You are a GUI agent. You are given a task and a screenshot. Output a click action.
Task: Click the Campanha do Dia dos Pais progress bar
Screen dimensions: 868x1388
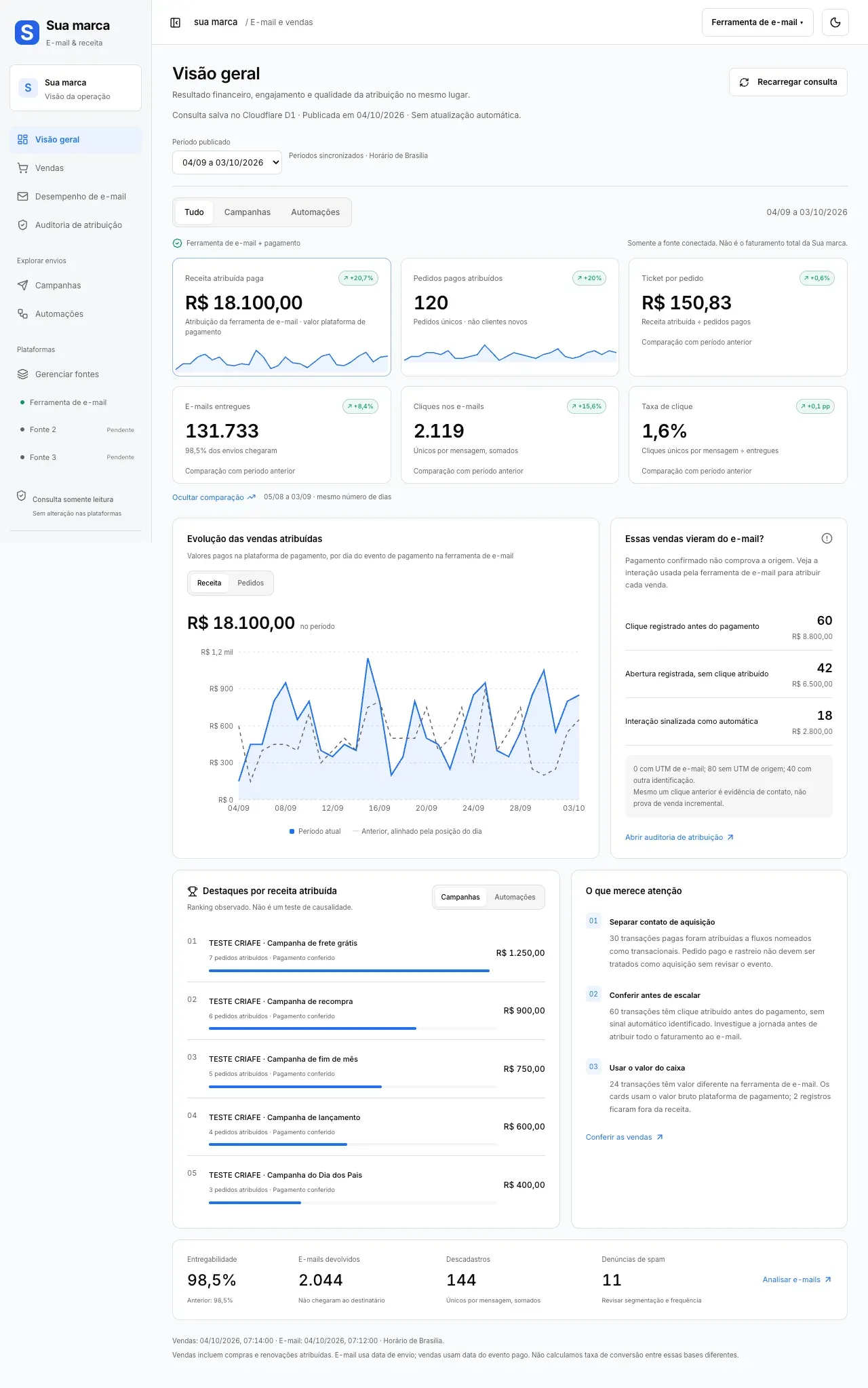pos(353,1203)
